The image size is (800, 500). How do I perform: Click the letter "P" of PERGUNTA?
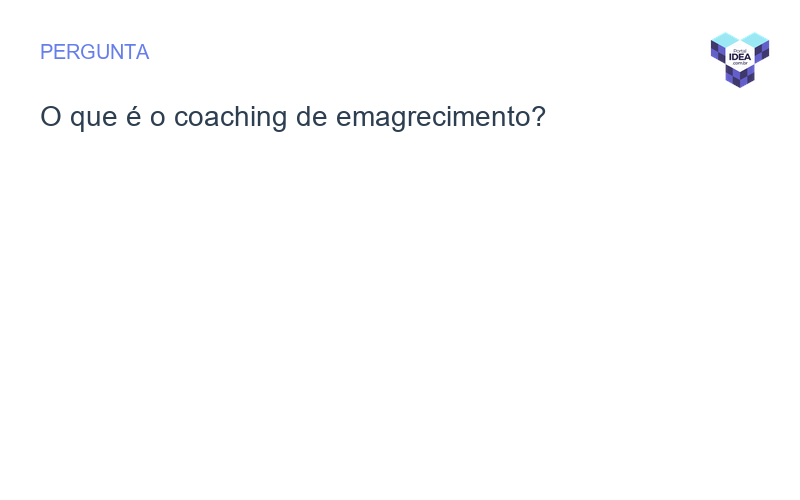pyautogui.click(x=46, y=52)
